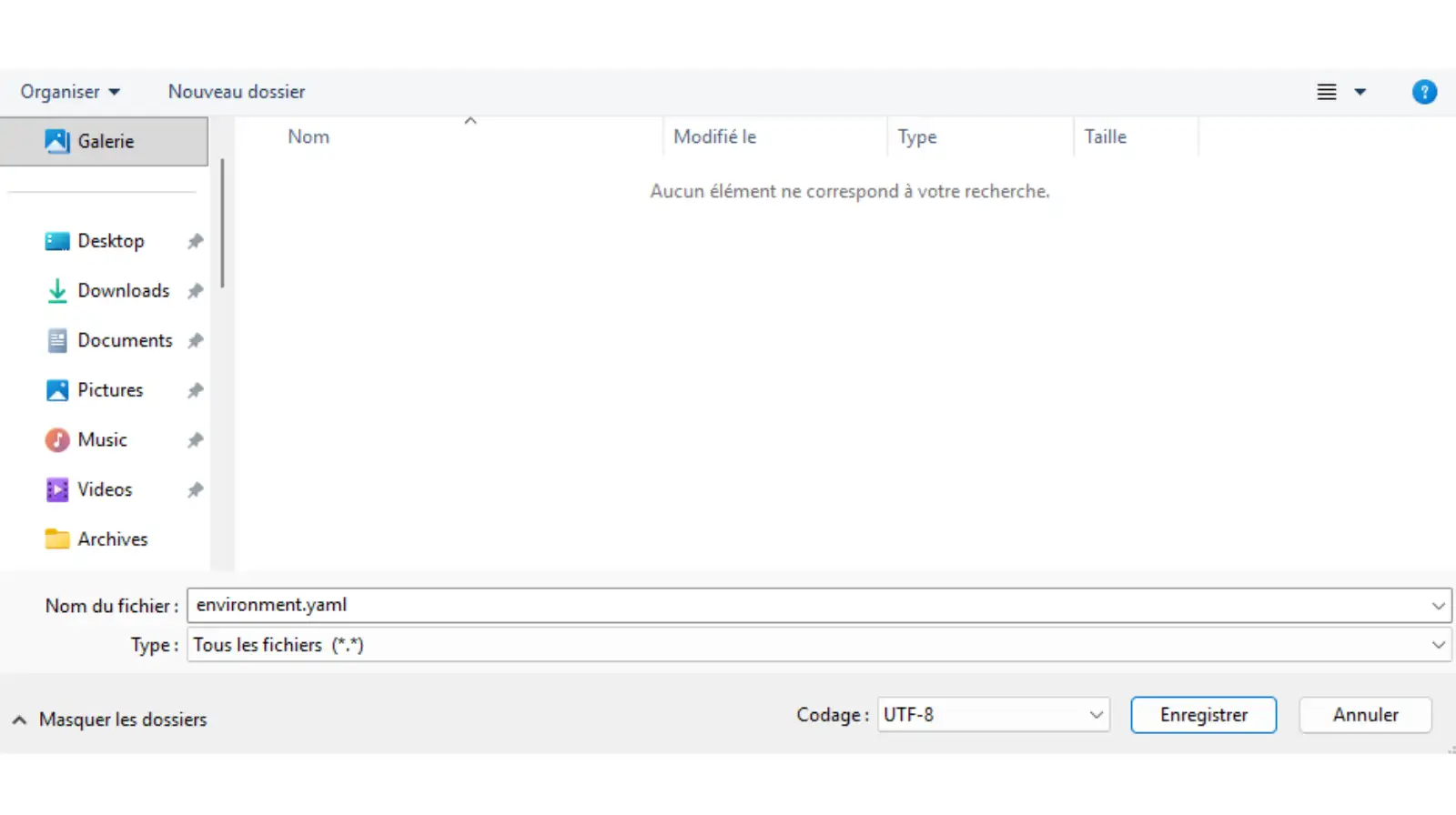Unpin Desktop using its pin icon

(195, 241)
